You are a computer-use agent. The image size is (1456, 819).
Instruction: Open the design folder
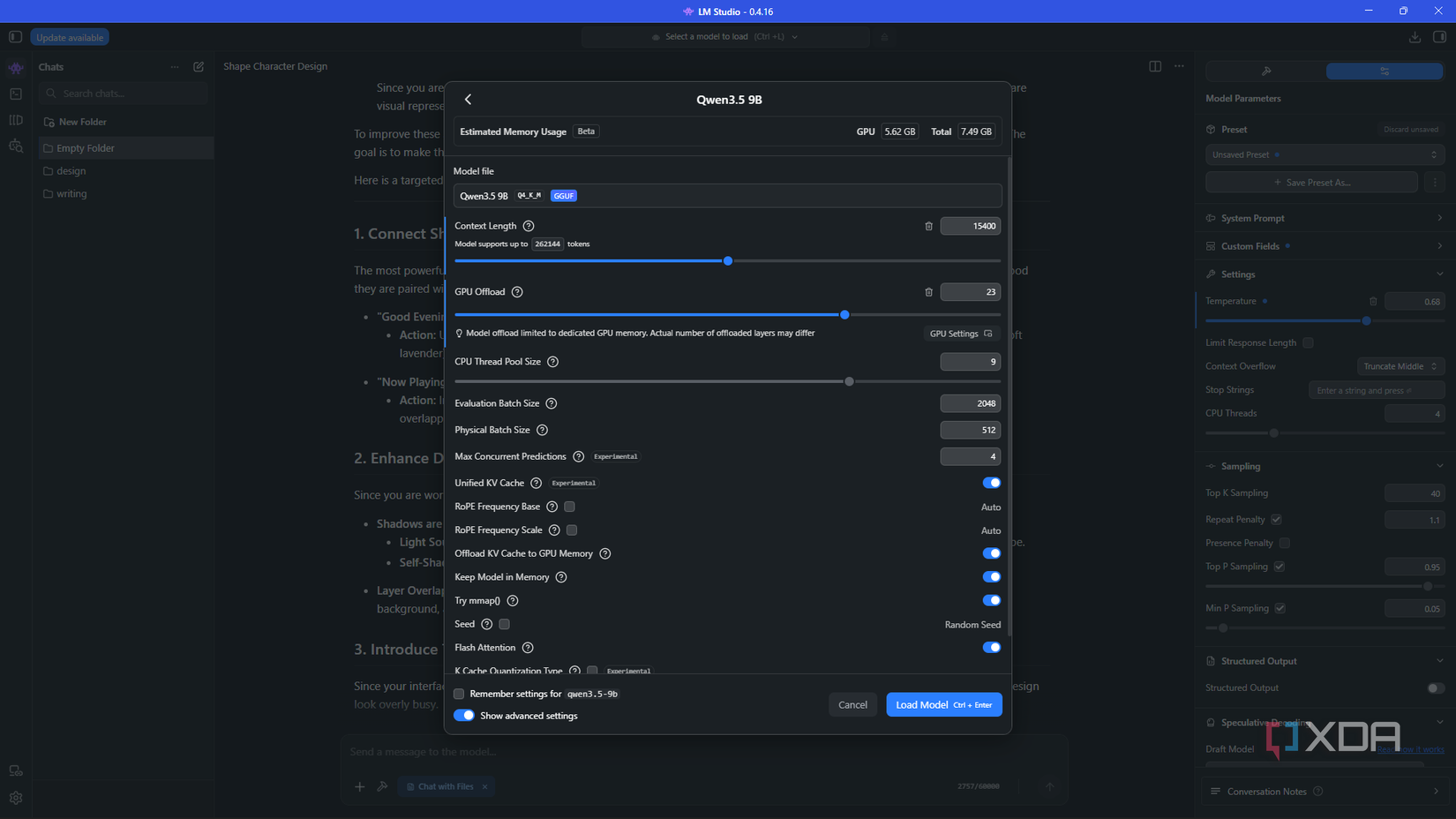125,171
